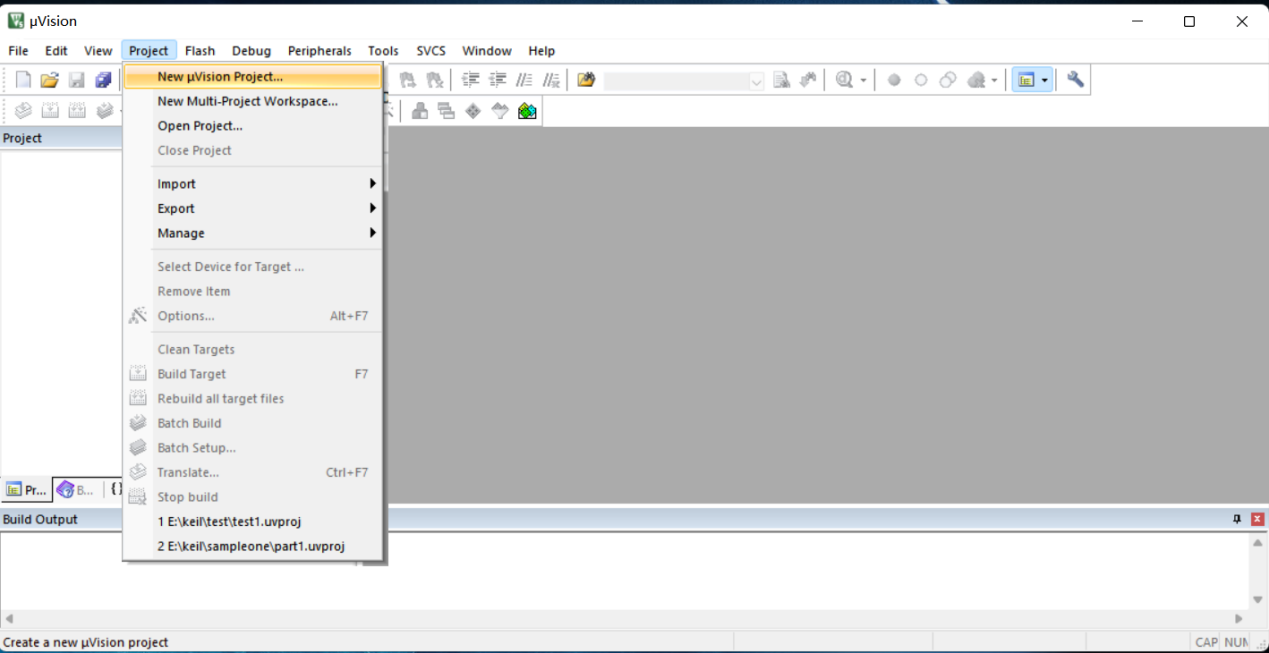Open the debug session dropdown arrow
This screenshot has width=1269, height=653.
point(863,80)
